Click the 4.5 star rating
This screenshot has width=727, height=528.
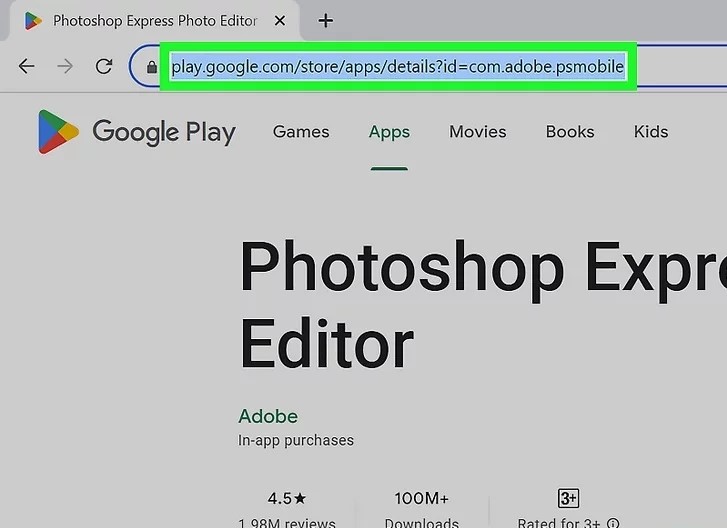pyautogui.click(x=287, y=498)
